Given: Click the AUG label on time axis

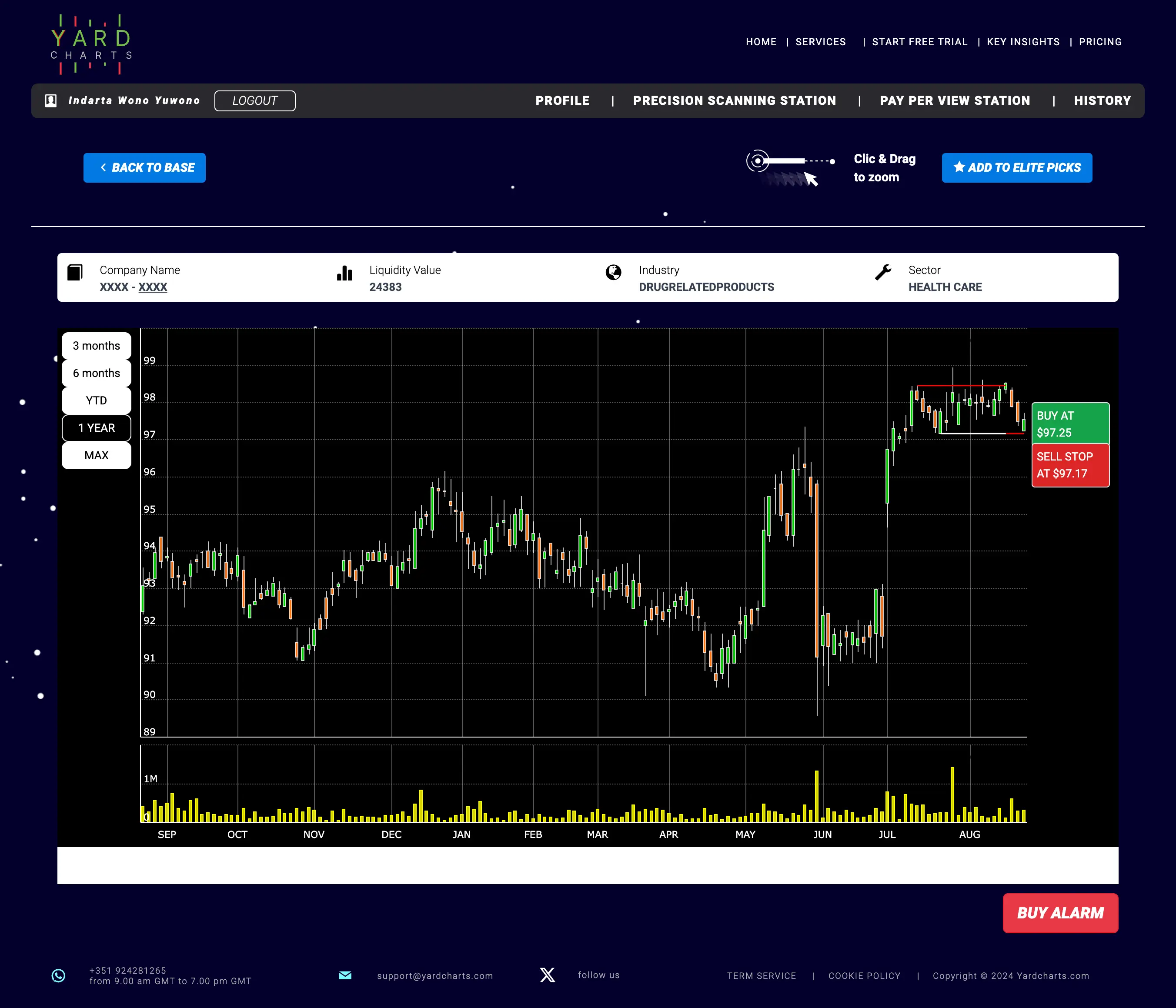Looking at the screenshot, I should [969, 834].
